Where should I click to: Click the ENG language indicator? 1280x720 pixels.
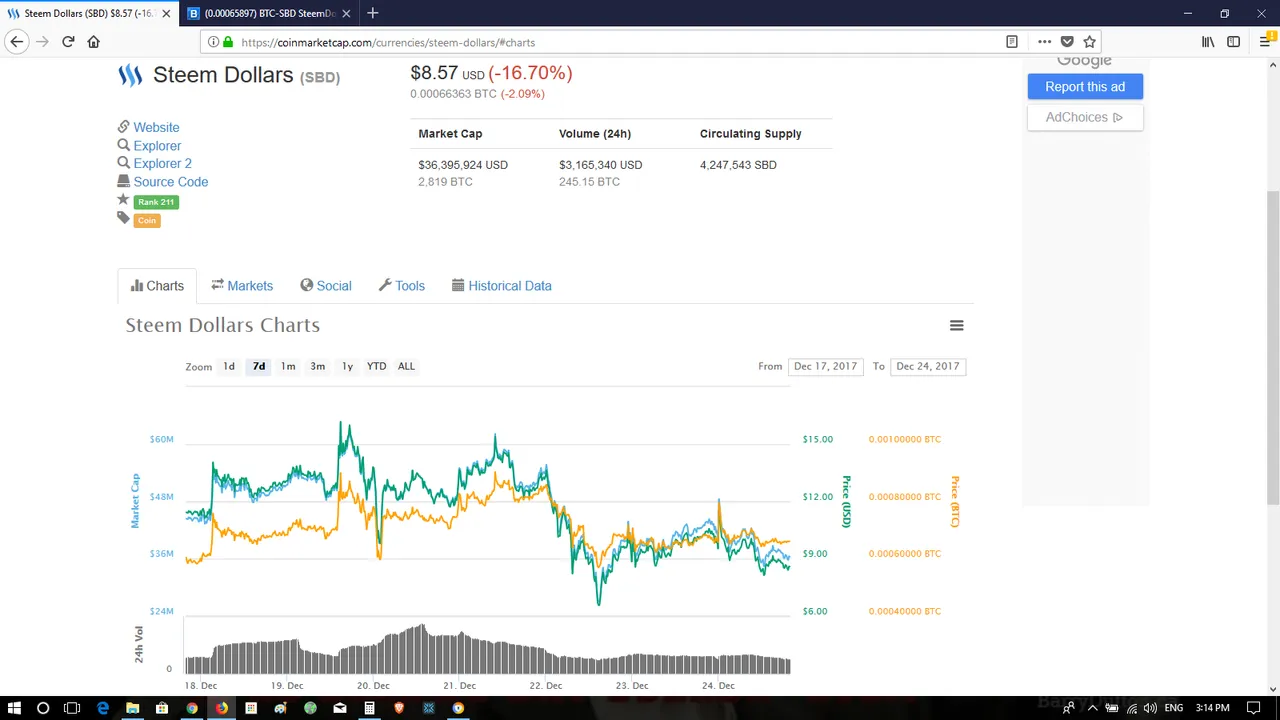tap(1174, 708)
